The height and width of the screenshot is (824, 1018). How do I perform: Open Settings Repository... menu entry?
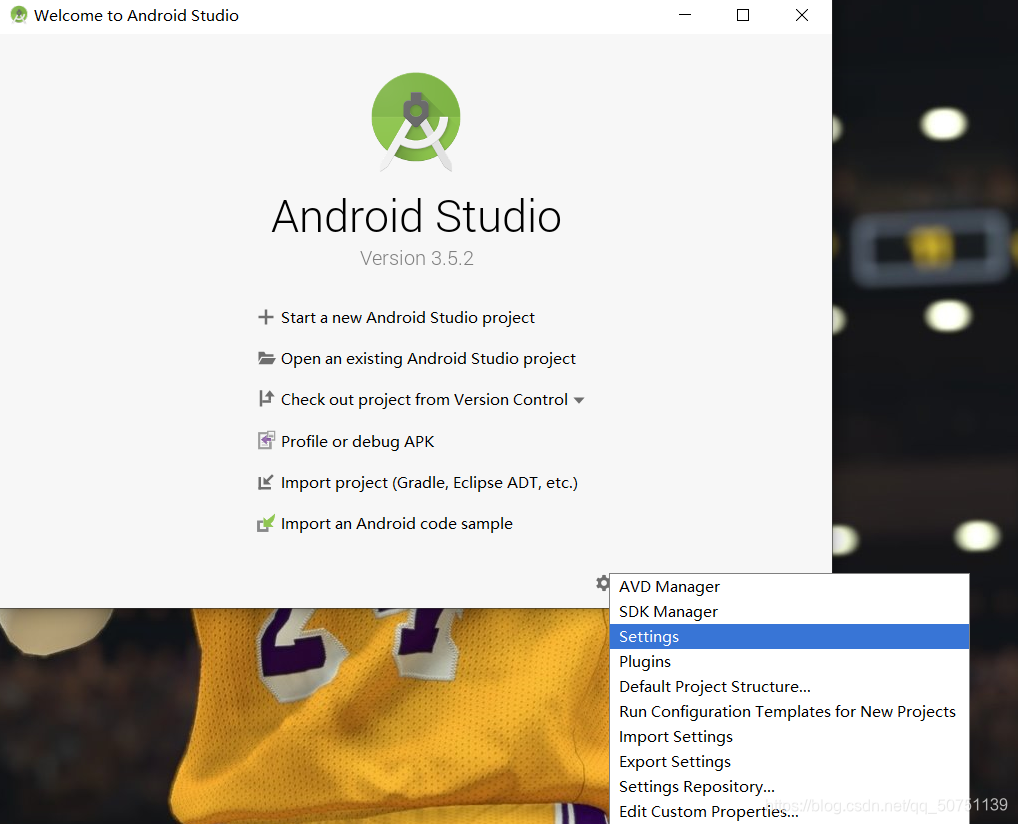coord(789,786)
